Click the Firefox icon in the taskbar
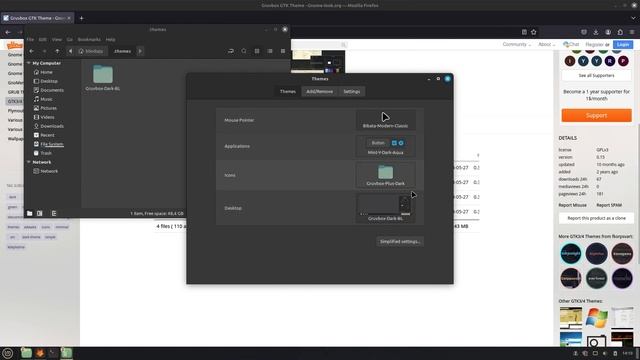 tap(40, 353)
